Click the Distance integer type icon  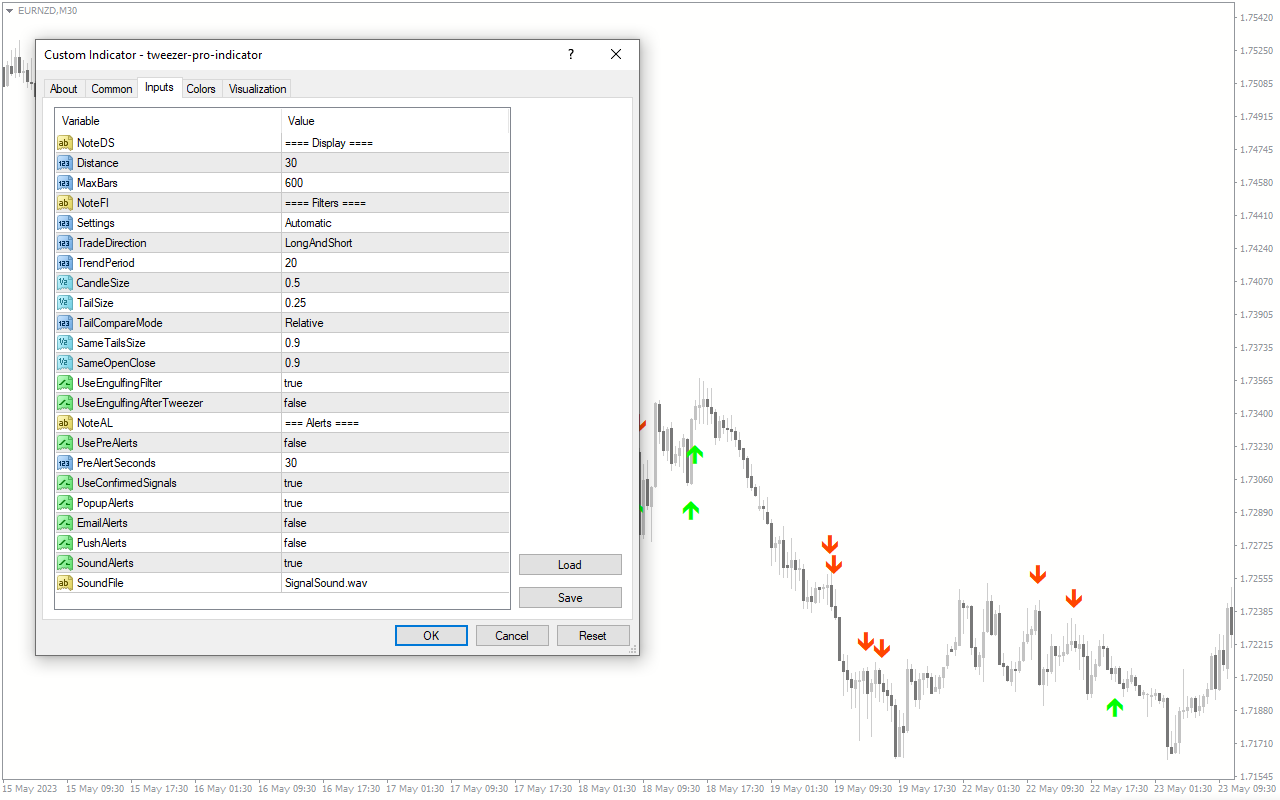[x=65, y=163]
